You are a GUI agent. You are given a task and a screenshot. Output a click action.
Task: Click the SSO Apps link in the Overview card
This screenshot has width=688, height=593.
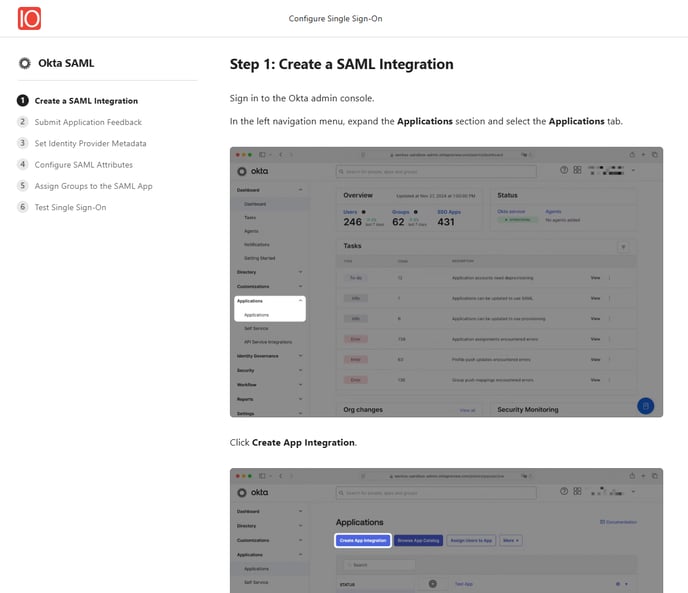[449, 212]
